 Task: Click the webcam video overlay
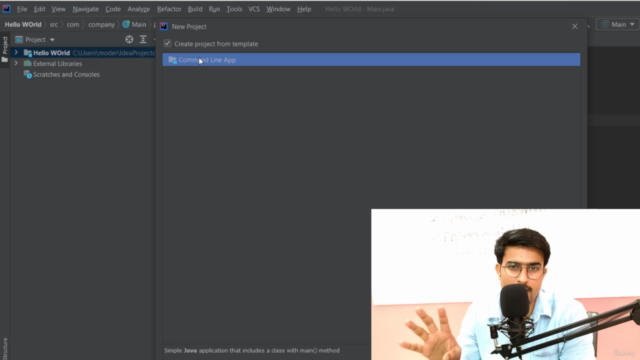(x=505, y=284)
